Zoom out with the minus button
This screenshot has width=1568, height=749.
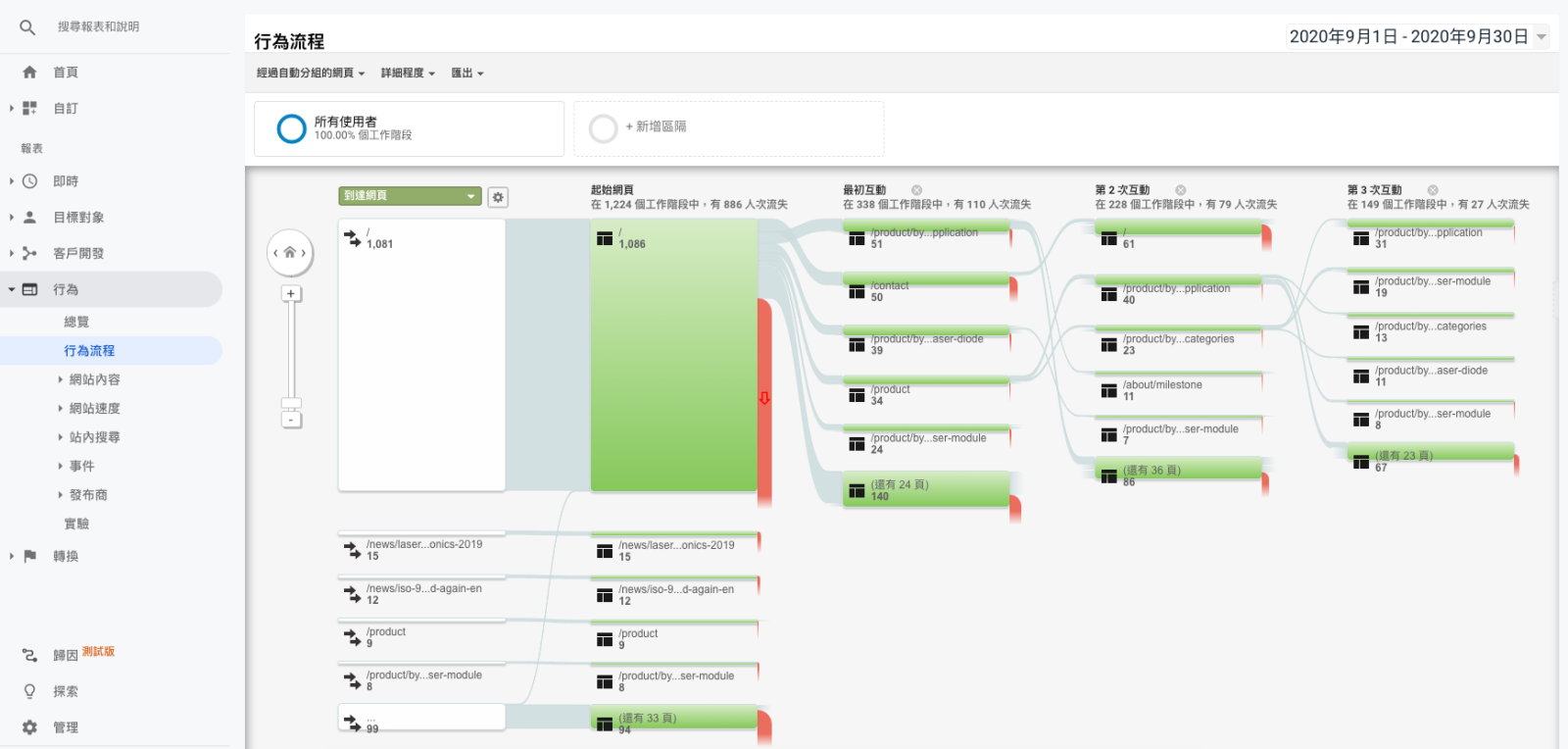[291, 420]
